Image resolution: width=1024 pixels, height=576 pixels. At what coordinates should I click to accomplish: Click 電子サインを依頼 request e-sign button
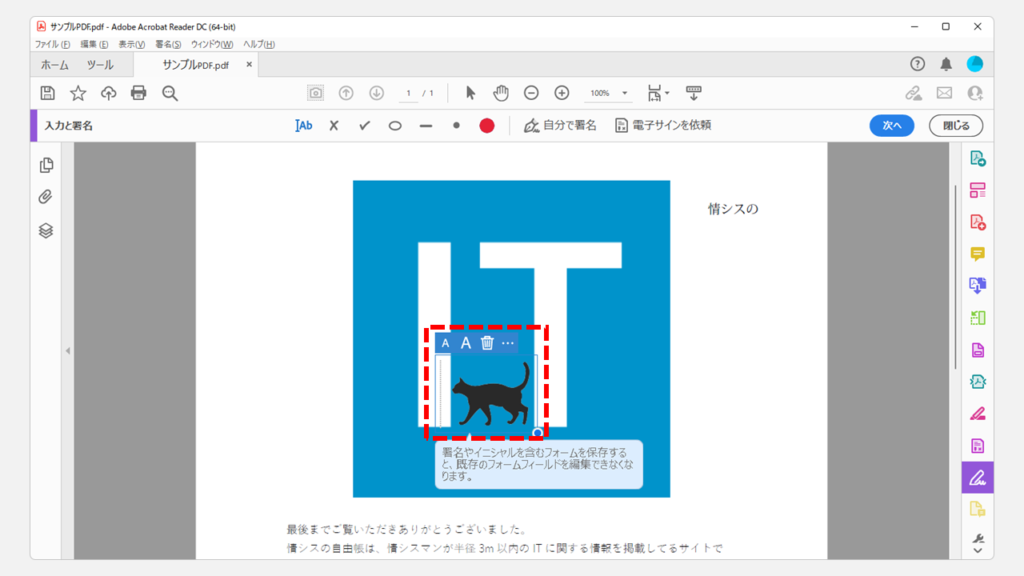[x=663, y=126]
